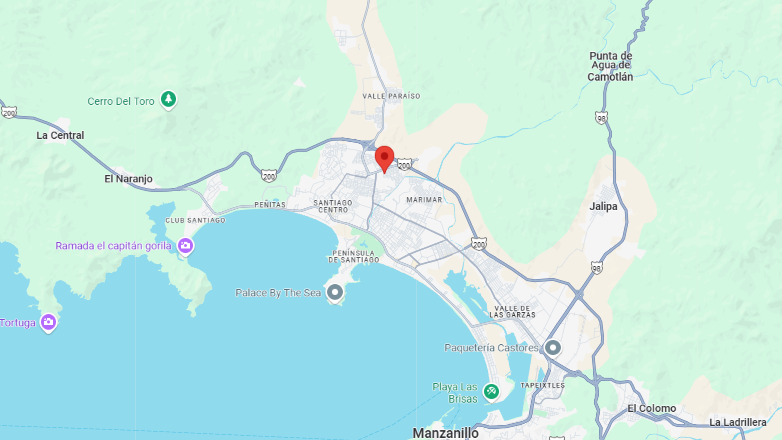Open the La Central locality label
This screenshot has width=782, height=440.
tap(60, 135)
